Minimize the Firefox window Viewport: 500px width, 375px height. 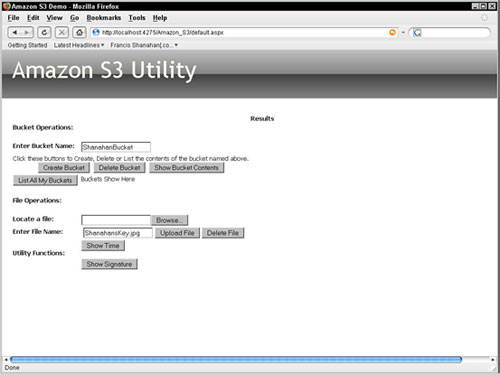pyautogui.click(x=476, y=6)
